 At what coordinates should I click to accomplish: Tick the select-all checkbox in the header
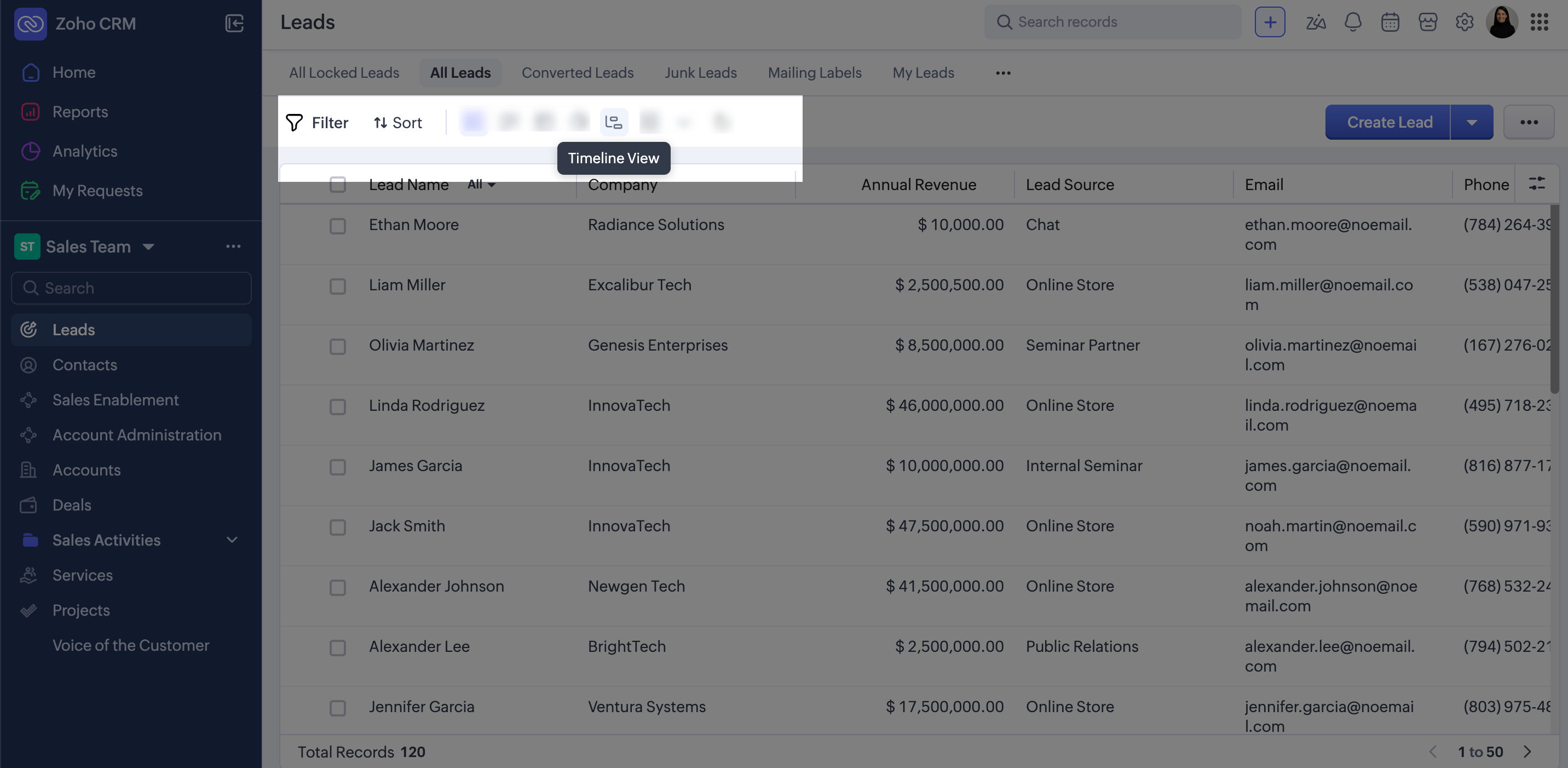pyautogui.click(x=337, y=185)
